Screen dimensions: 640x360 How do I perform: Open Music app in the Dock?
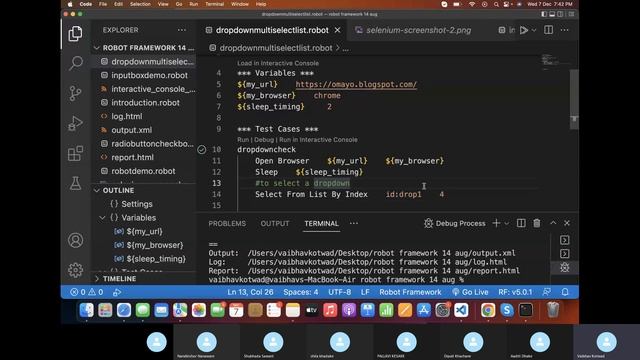click(x=330, y=311)
